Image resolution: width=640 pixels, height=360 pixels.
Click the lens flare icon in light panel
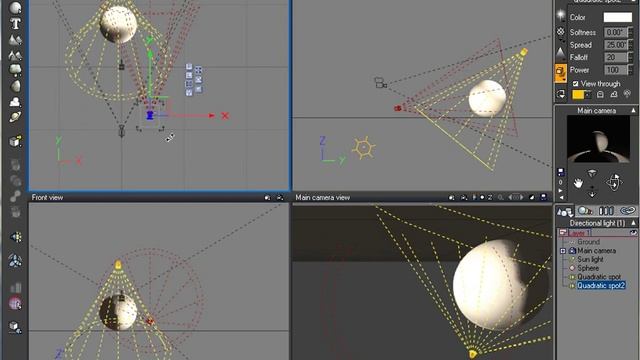561,15
